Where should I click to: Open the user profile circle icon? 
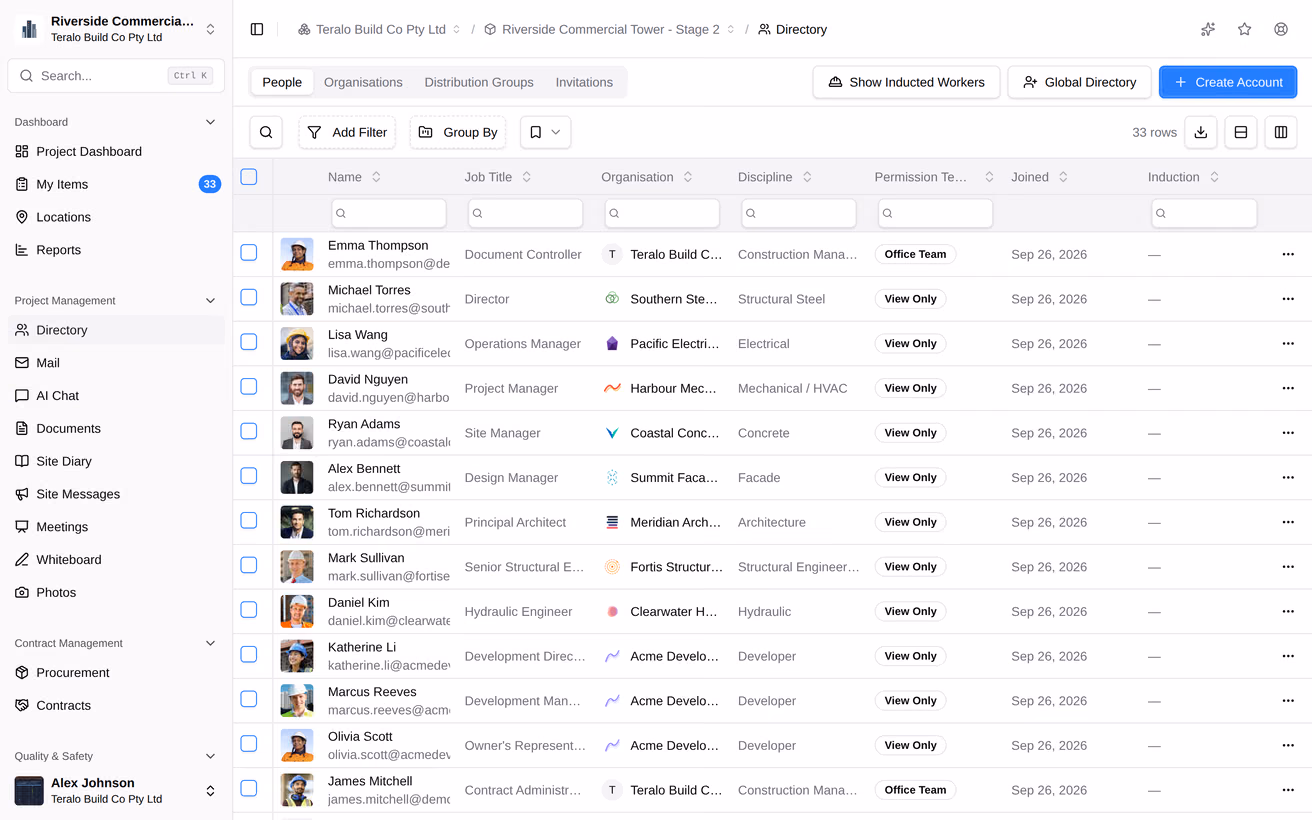(x=1281, y=30)
